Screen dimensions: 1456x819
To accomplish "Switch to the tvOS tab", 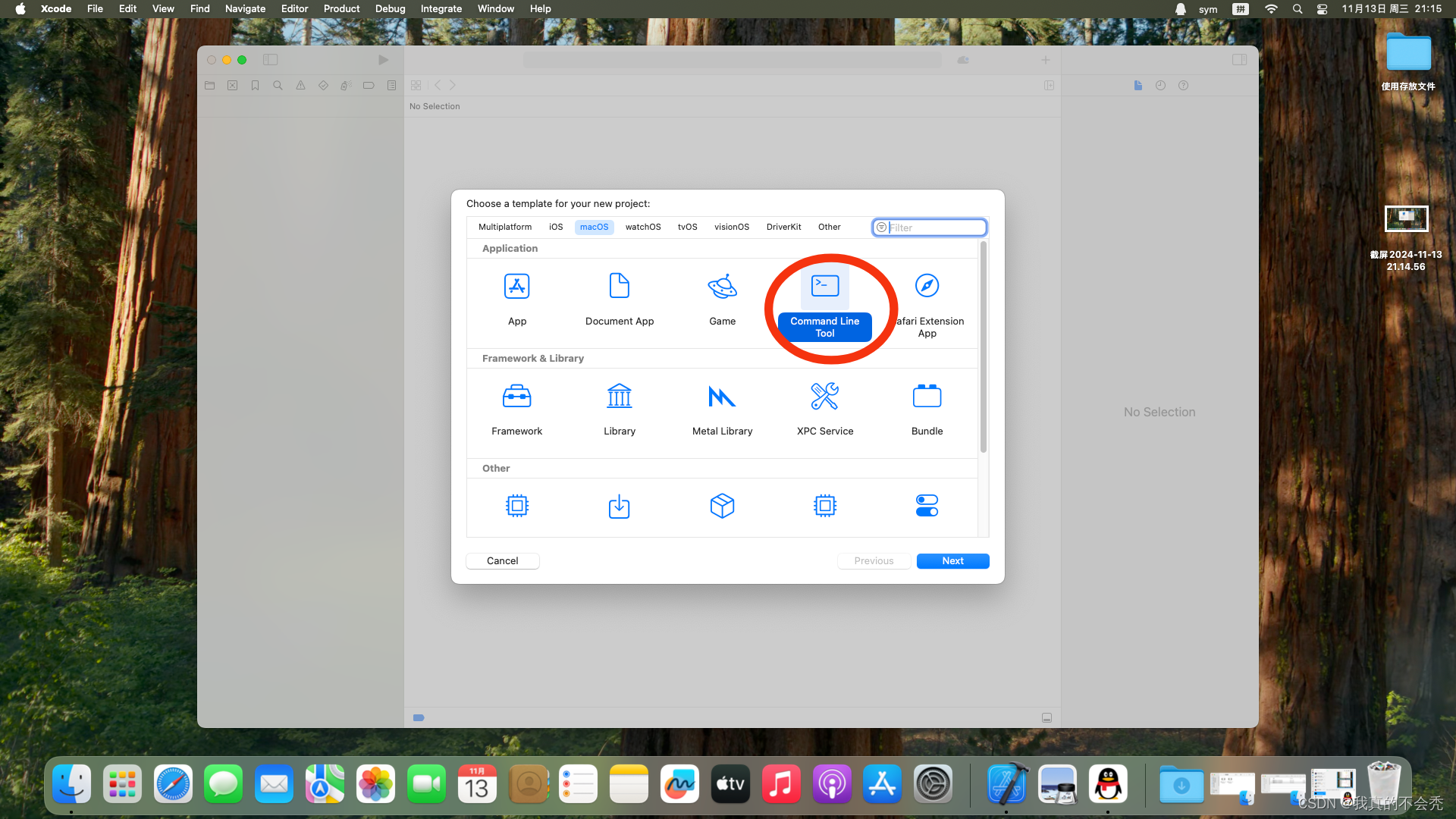I will [688, 227].
